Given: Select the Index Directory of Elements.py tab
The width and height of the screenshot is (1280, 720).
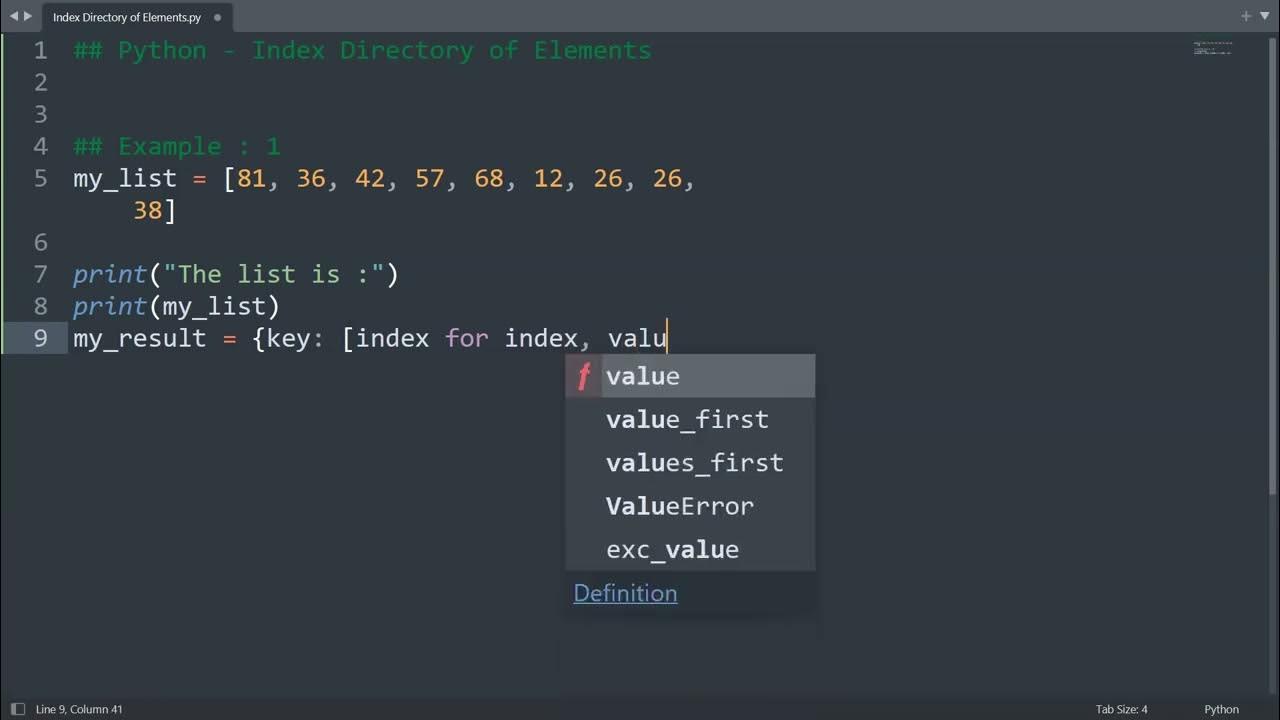Looking at the screenshot, I should pyautogui.click(x=127, y=17).
